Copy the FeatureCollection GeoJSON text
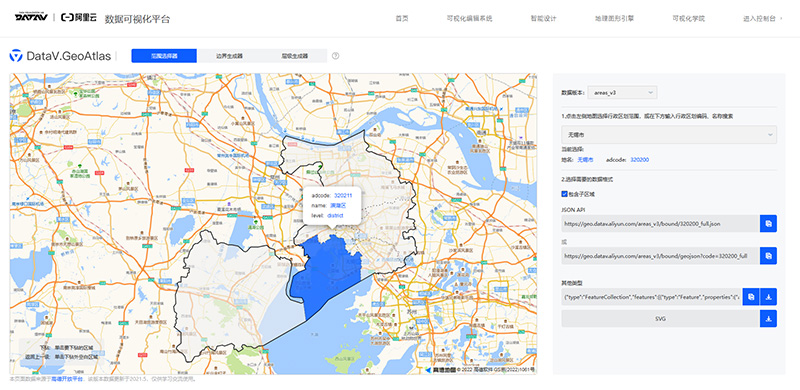This screenshot has height=390, width=800. (751, 297)
